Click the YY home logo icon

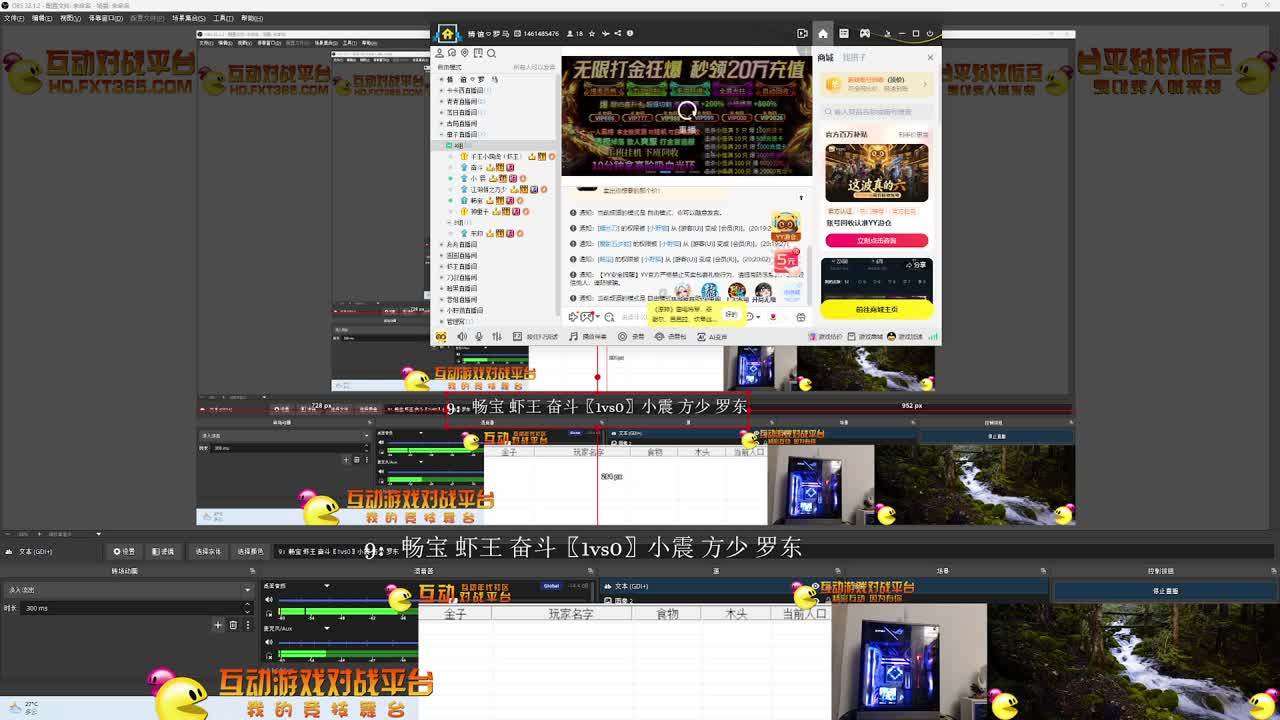(447, 34)
